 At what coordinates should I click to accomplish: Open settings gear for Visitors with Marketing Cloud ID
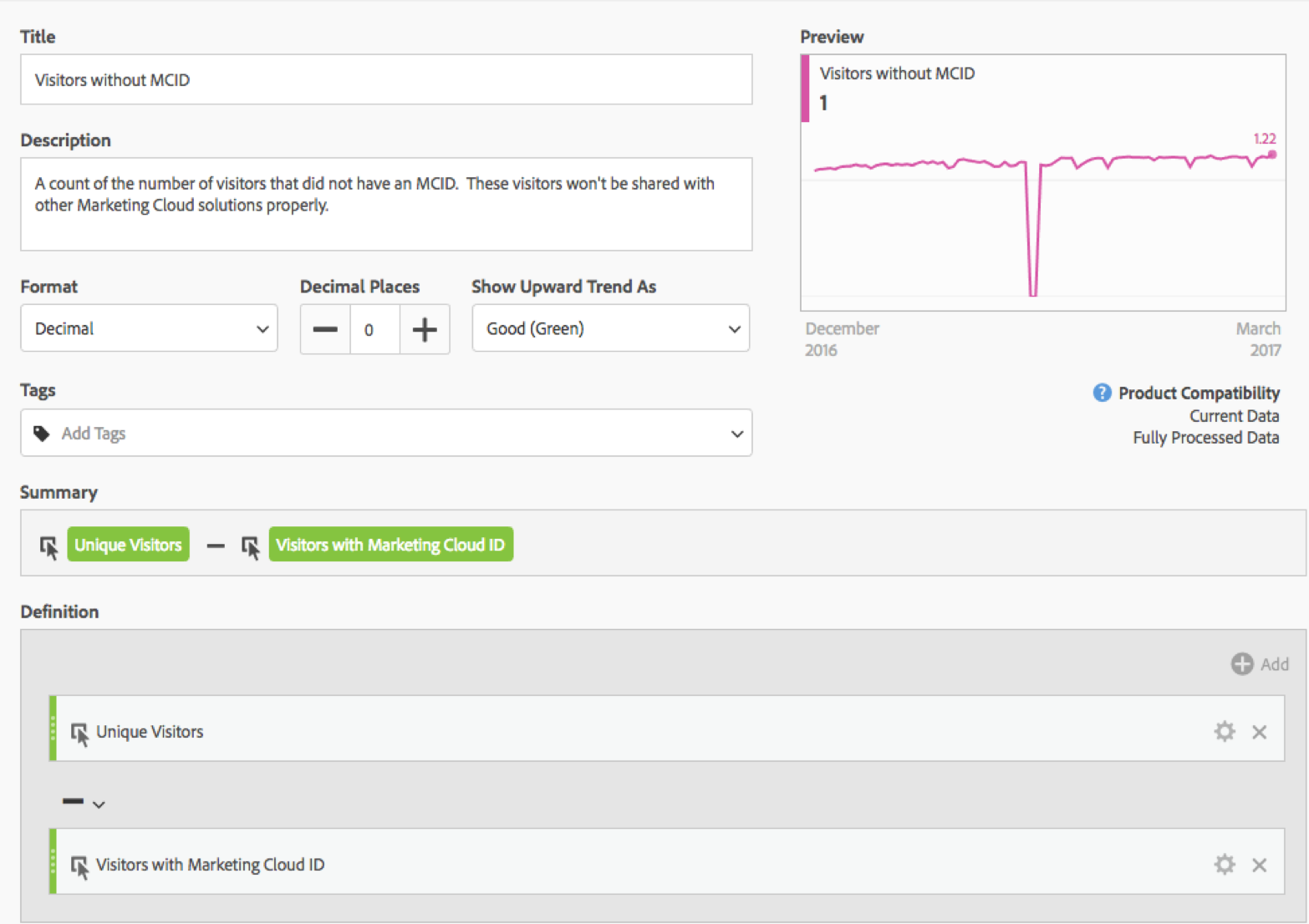coord(1225,865)
